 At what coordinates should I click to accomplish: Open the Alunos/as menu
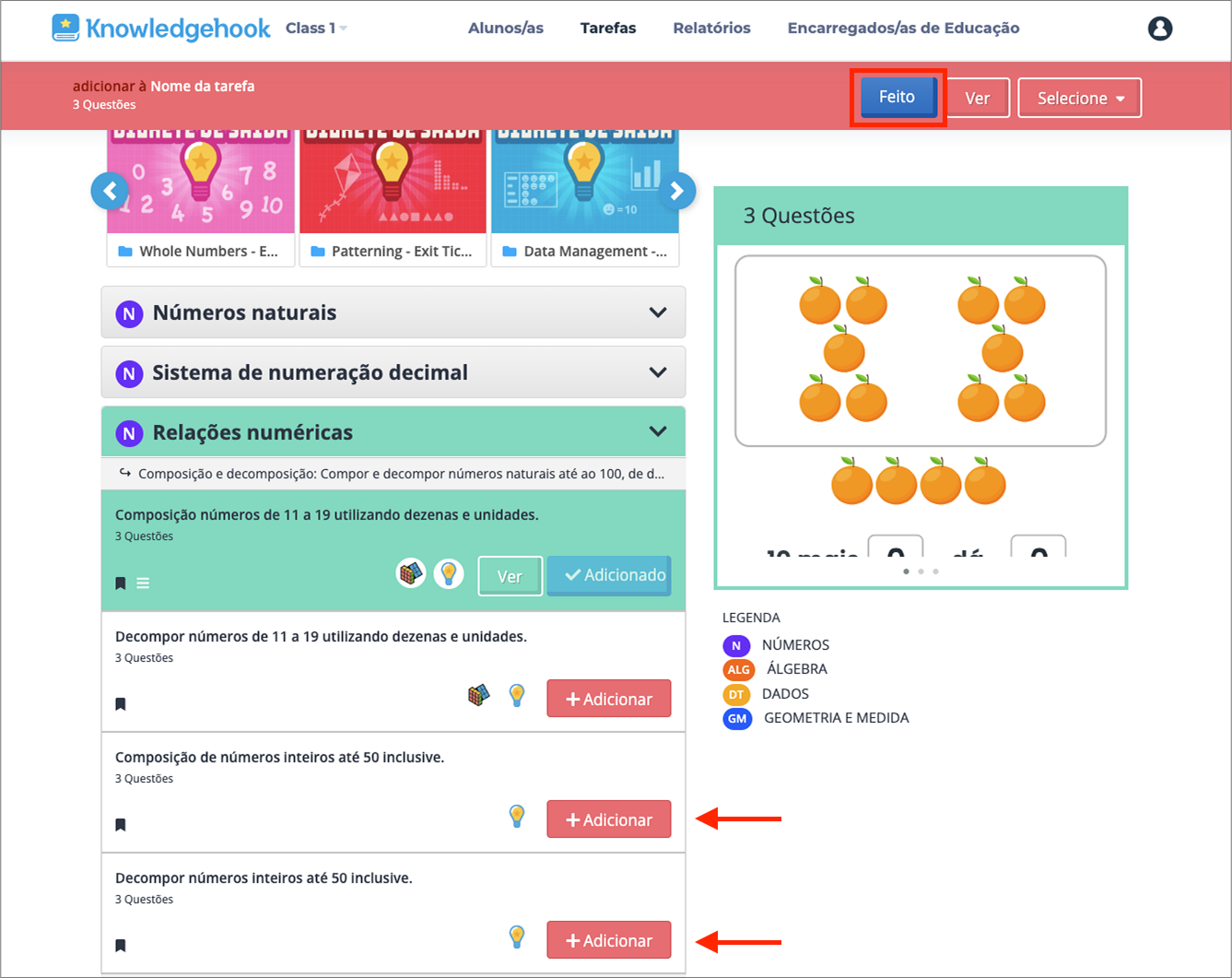[x=506, y=29]
